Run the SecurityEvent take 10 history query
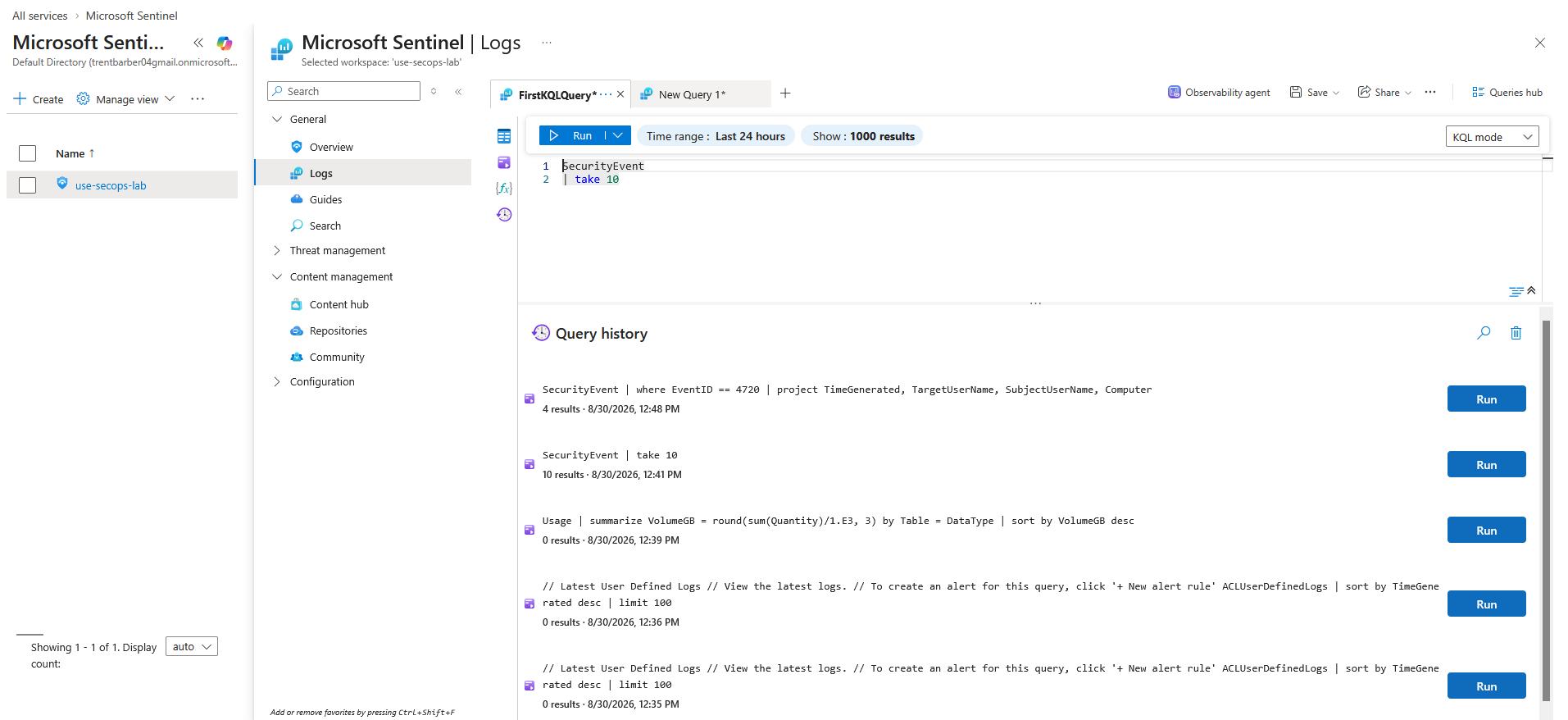 tap(1486, 464)
